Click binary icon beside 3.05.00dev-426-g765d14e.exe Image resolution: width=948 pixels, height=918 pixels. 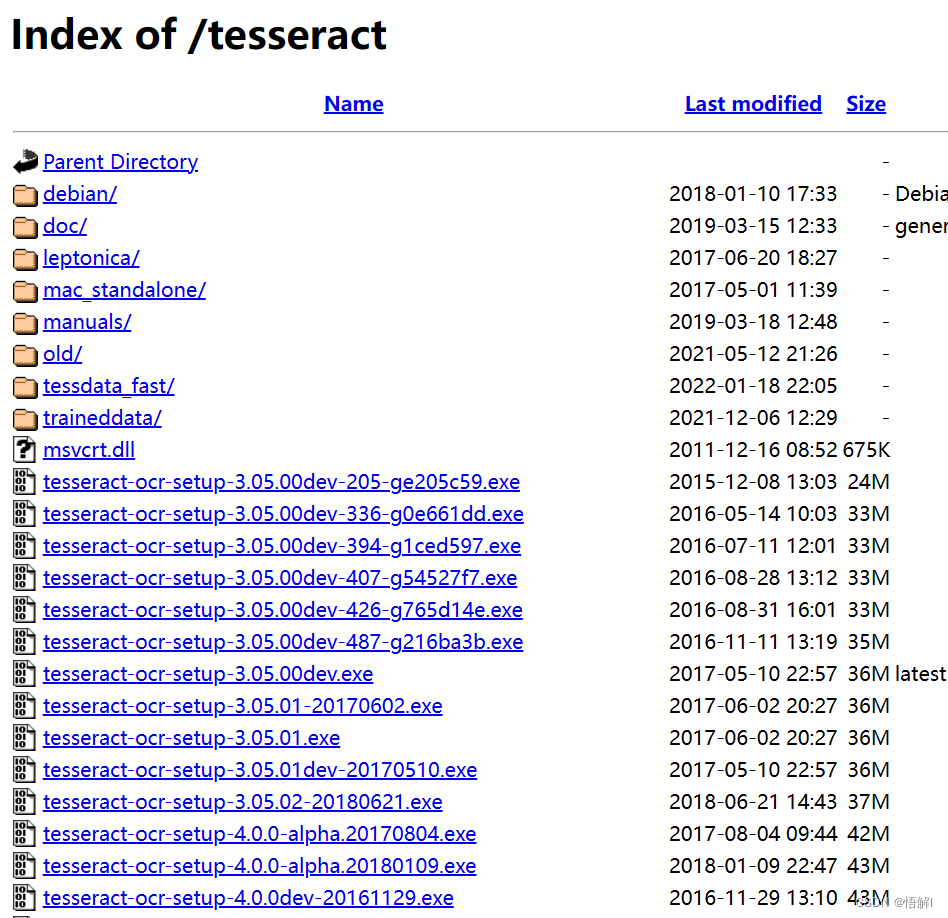[x=24, y=610]
